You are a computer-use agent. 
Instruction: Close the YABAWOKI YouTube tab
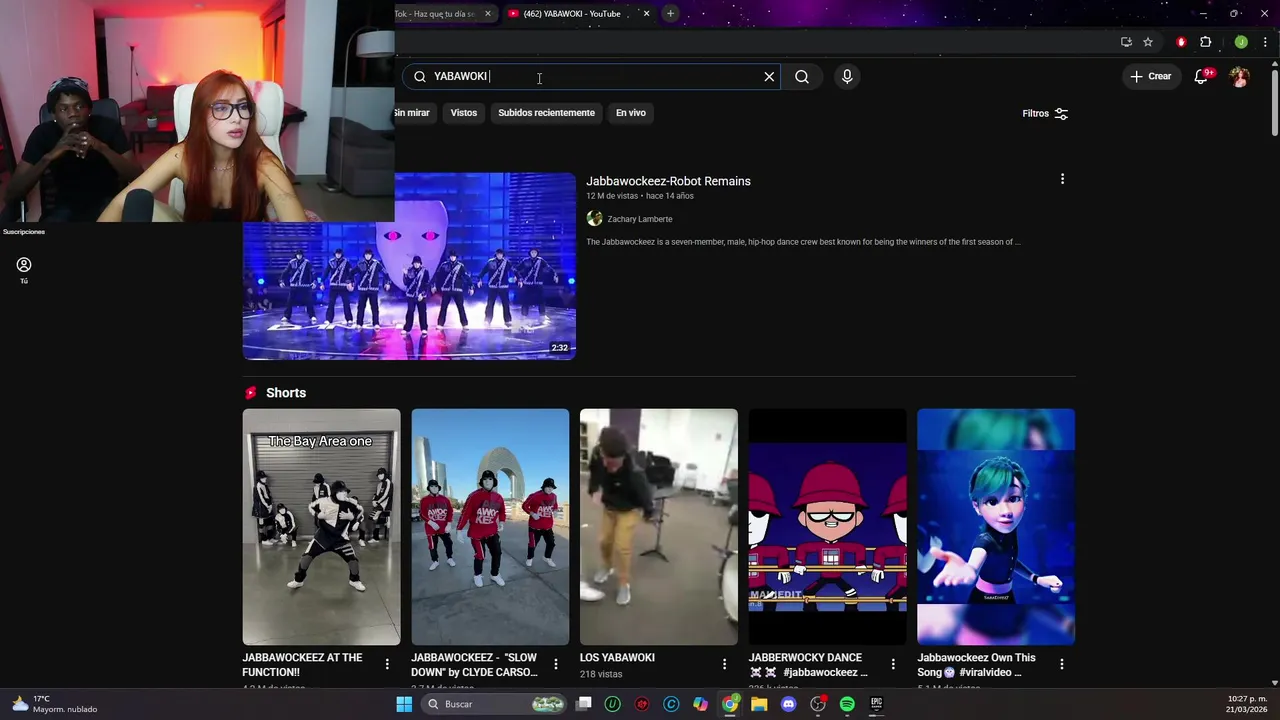pos(646,14)
